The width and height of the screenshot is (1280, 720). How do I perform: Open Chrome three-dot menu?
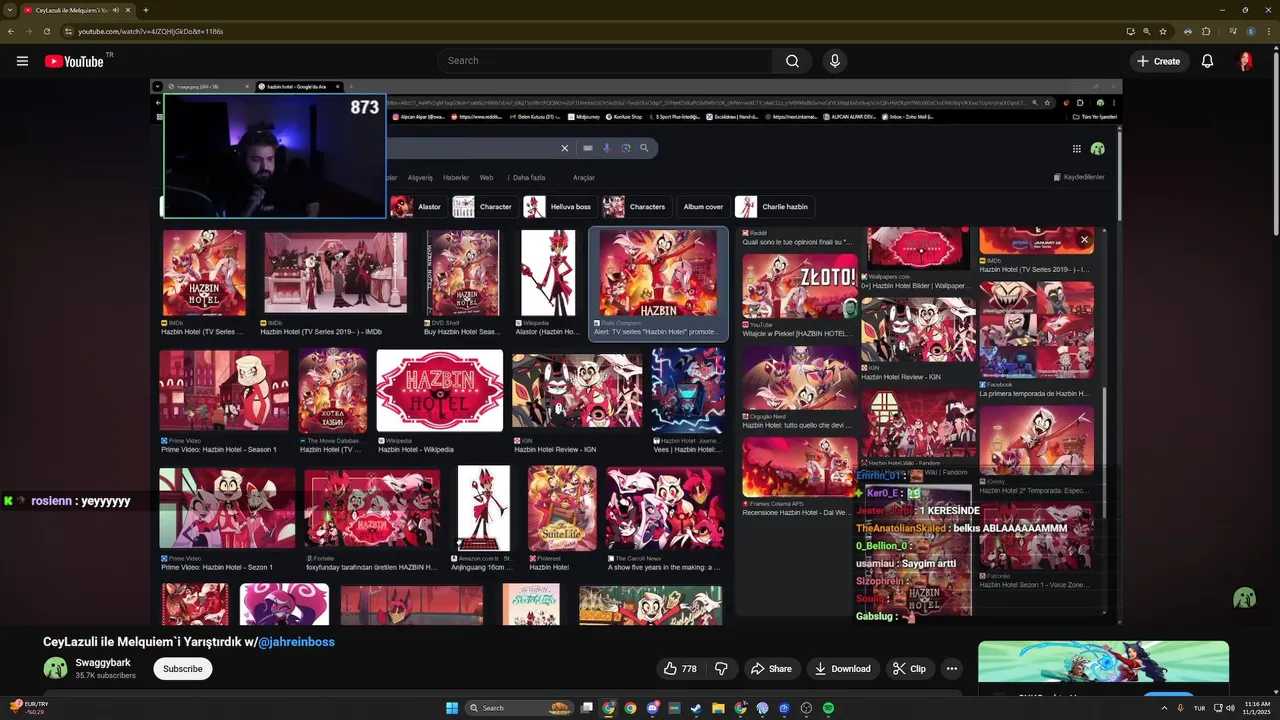click(x=1268, y=31)
